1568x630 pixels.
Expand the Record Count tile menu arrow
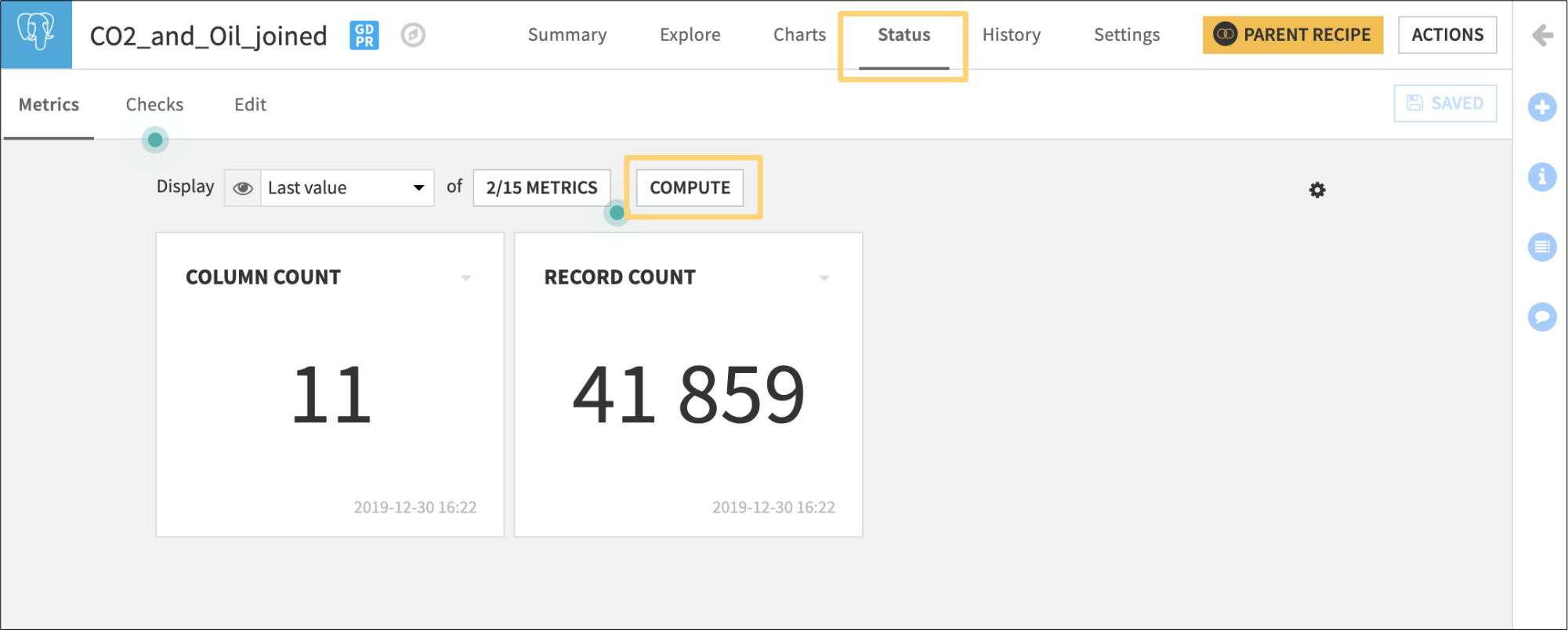824,278
